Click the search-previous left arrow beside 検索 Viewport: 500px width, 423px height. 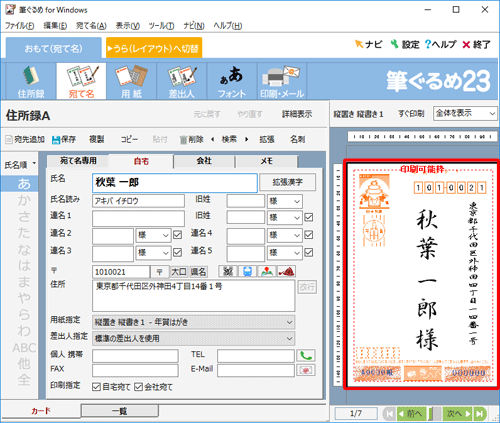click(213, 139)
